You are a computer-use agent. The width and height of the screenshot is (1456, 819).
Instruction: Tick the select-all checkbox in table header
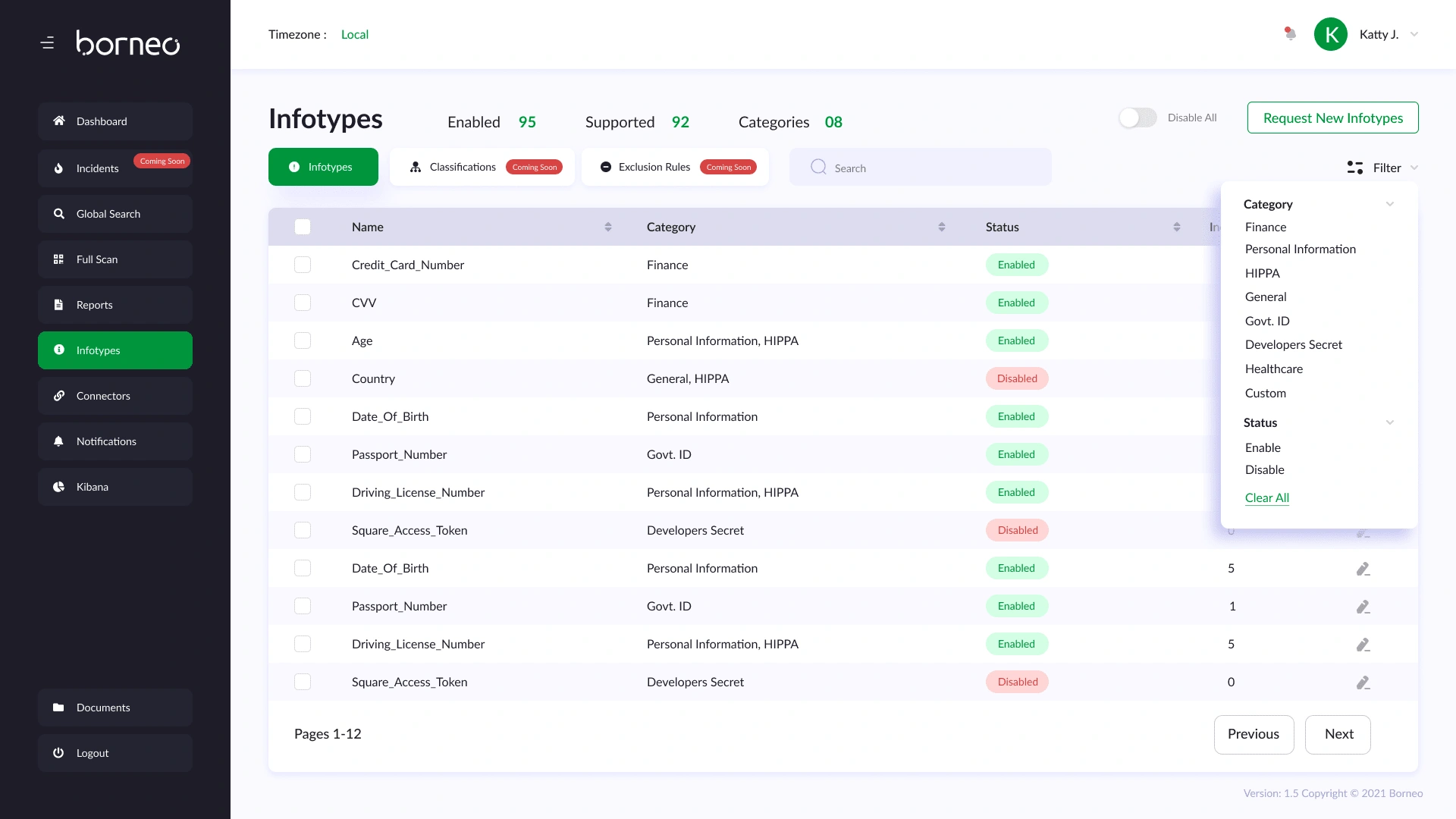303,227
